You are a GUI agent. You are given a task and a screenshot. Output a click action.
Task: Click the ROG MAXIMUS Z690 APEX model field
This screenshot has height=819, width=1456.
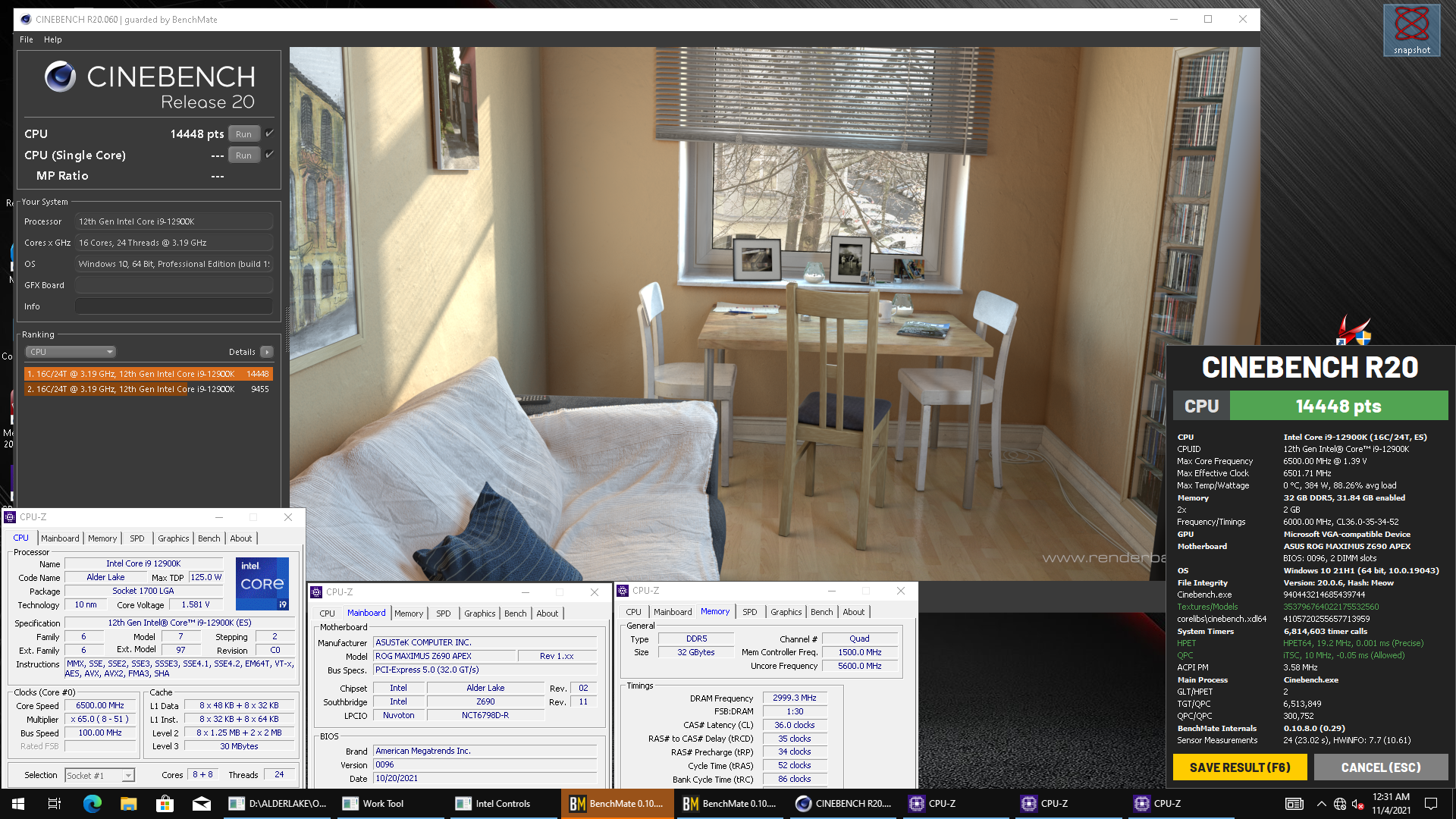click(444, 656)
